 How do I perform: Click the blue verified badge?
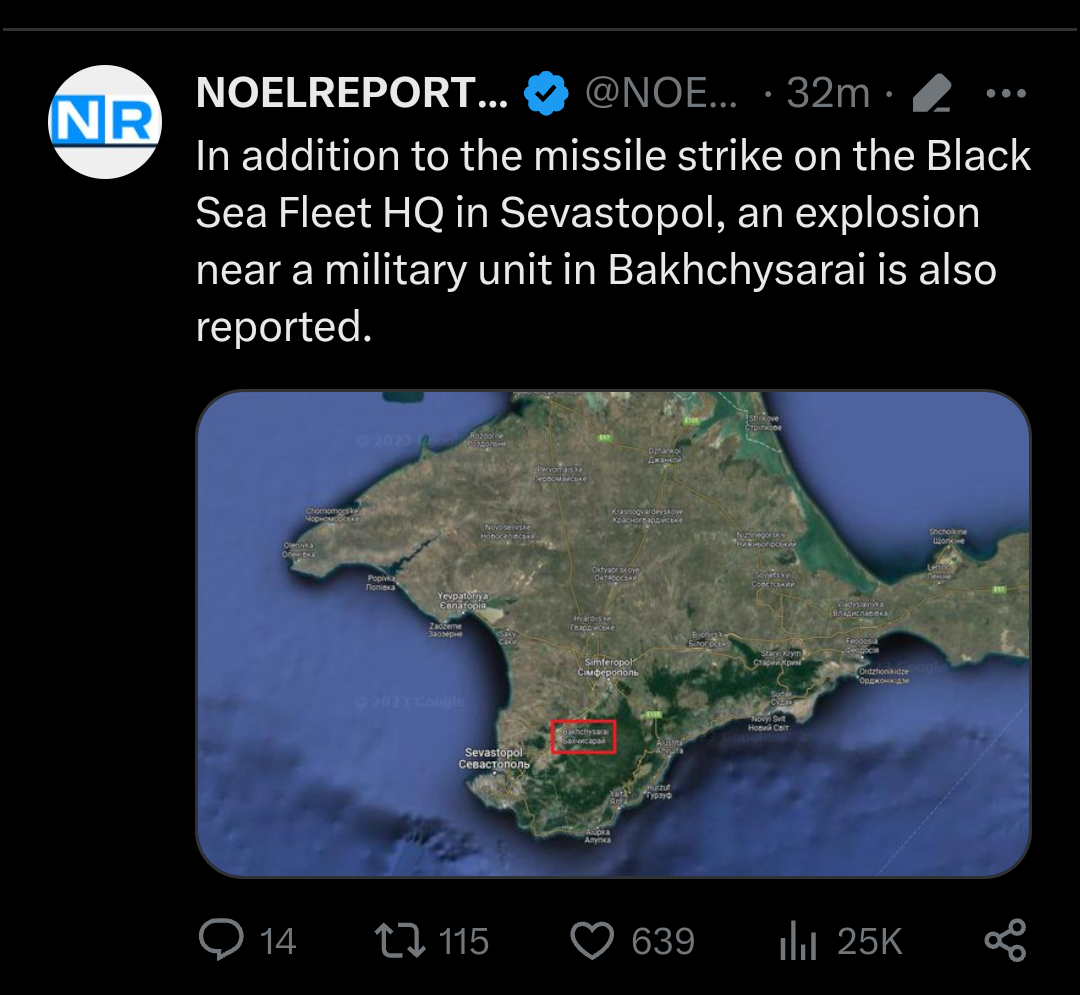(547, 94)
